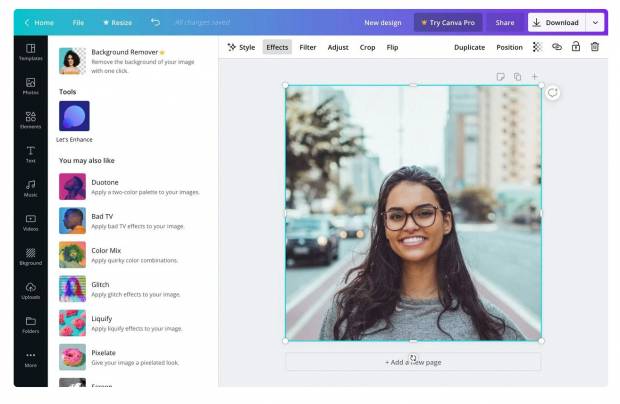Open the More sidebar options
Image resolution: width=620 pixels, height=404 pixels.
click(30, 359)
